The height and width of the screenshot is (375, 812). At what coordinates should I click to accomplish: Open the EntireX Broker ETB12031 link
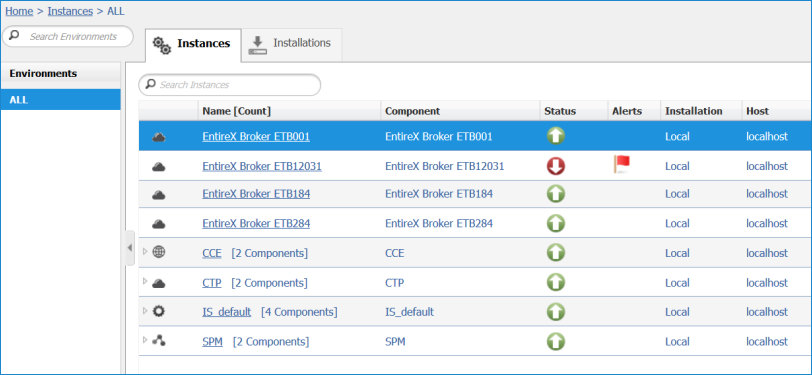(x=262, y=166)
